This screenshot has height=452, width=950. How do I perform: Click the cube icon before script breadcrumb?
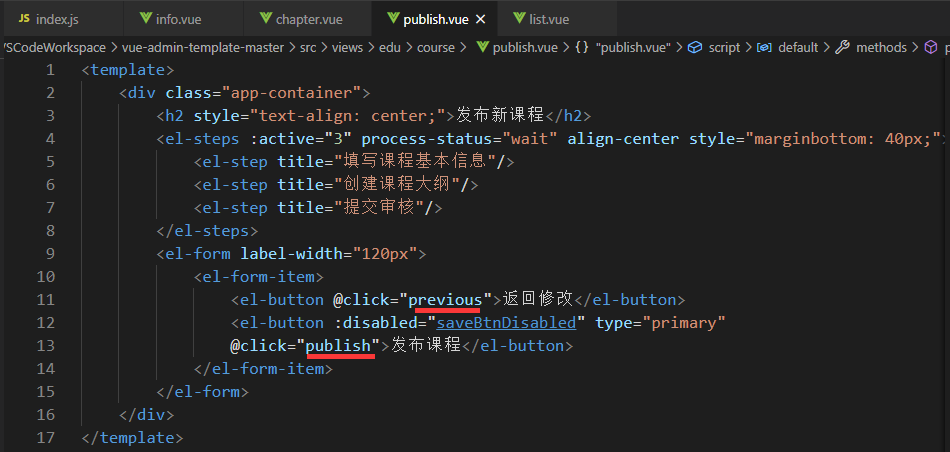tap(696, 47)
